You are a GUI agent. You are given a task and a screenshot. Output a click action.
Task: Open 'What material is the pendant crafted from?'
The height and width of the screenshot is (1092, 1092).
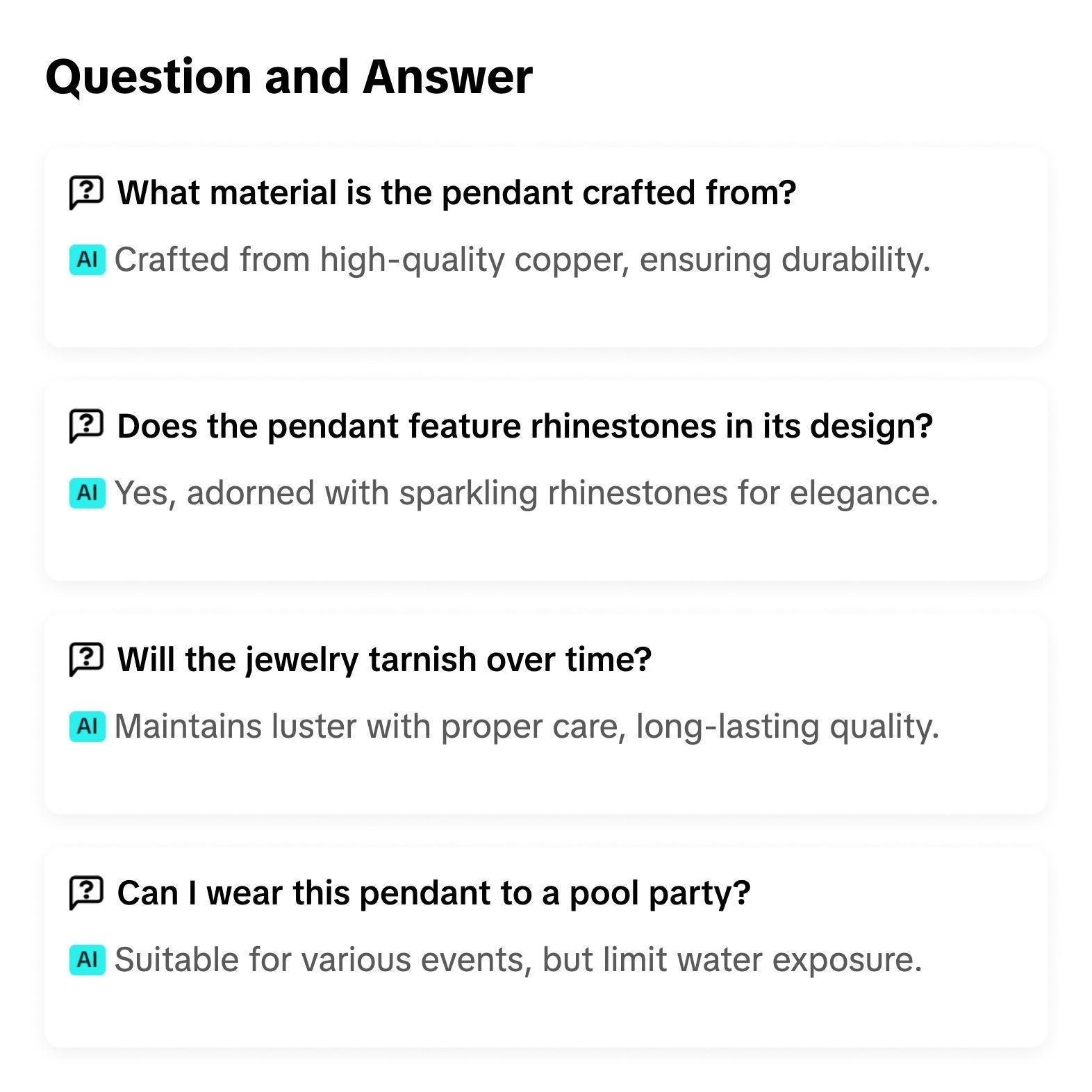point(456,192)
